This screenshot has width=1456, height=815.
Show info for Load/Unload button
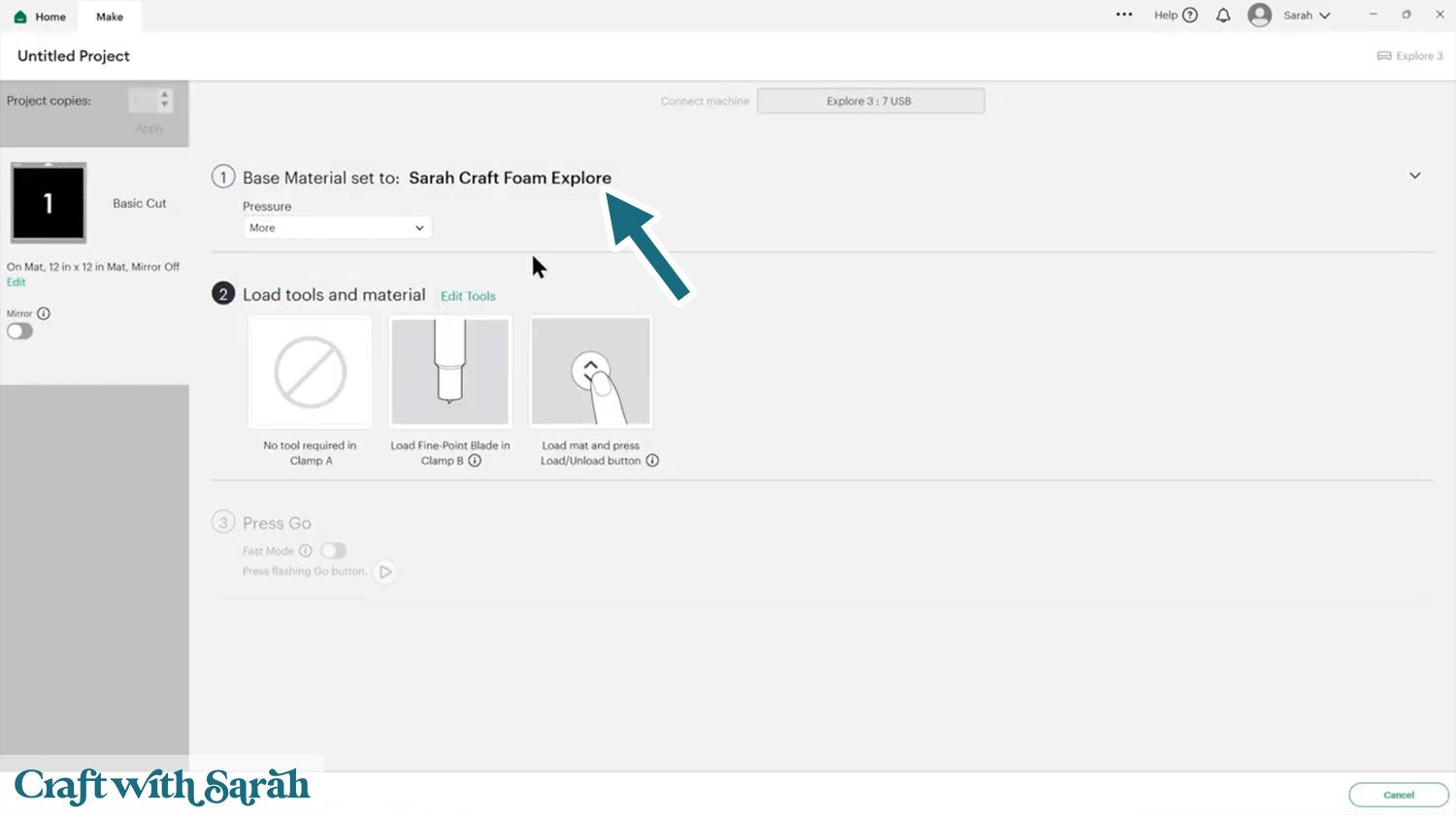point(652,461)
